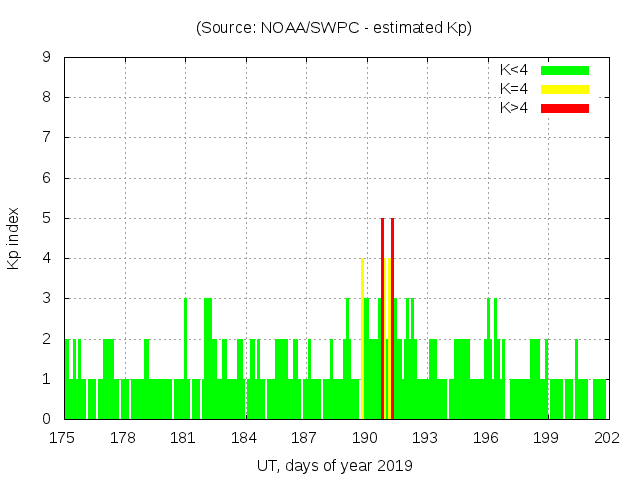Viewport: 640px width, 480px height.
Task: Select the K<4 legend label text
Action: 514,70
